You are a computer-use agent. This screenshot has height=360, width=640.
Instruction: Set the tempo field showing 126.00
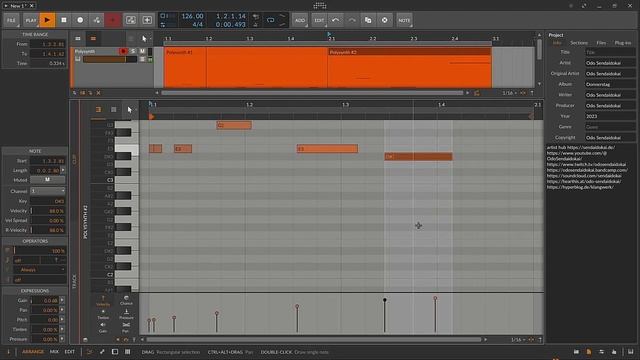click(192, 16)
